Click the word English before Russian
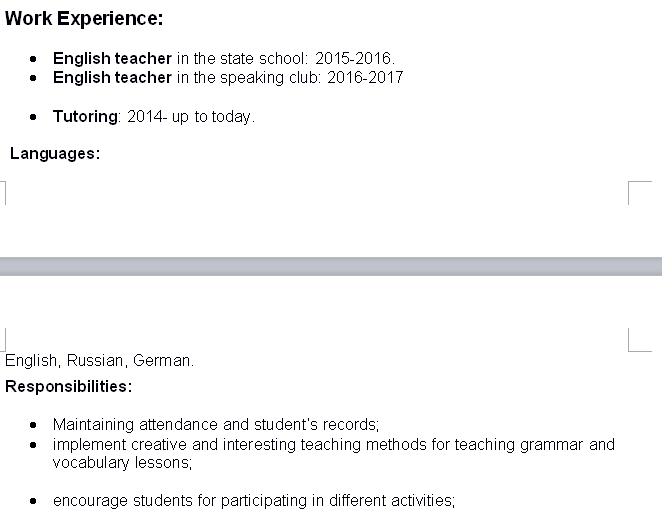 [31, 361]
